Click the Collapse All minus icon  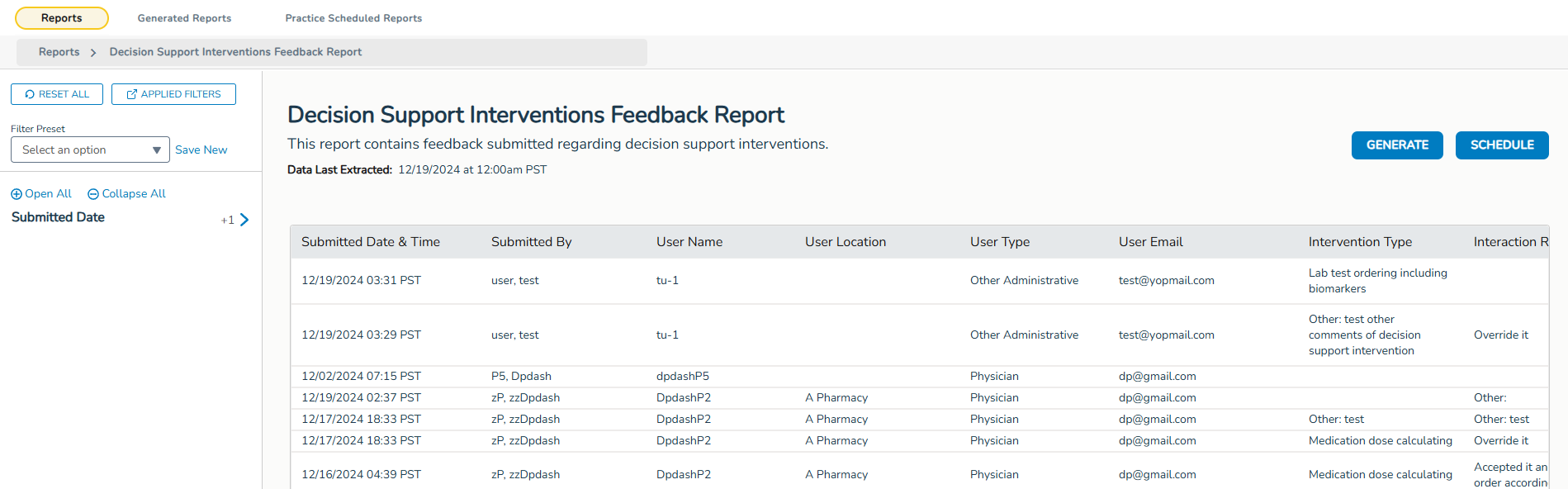coord(93,194)
